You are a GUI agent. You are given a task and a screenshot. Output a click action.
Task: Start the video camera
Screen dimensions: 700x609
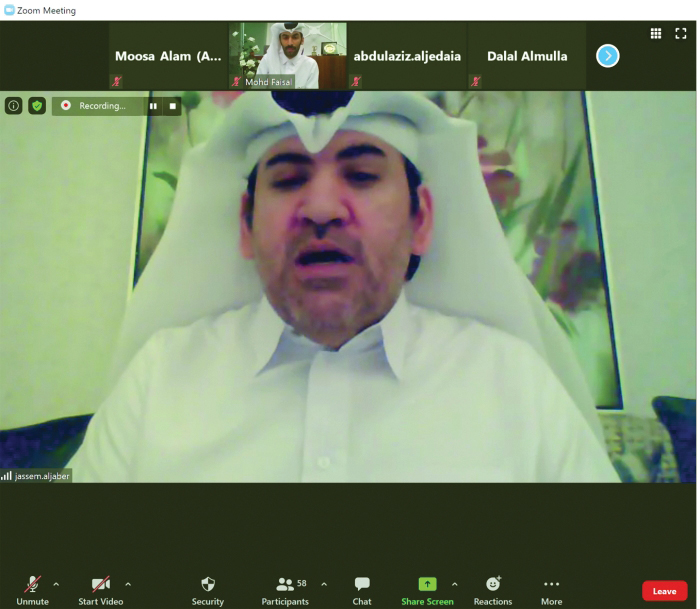(x=101, y=590)
